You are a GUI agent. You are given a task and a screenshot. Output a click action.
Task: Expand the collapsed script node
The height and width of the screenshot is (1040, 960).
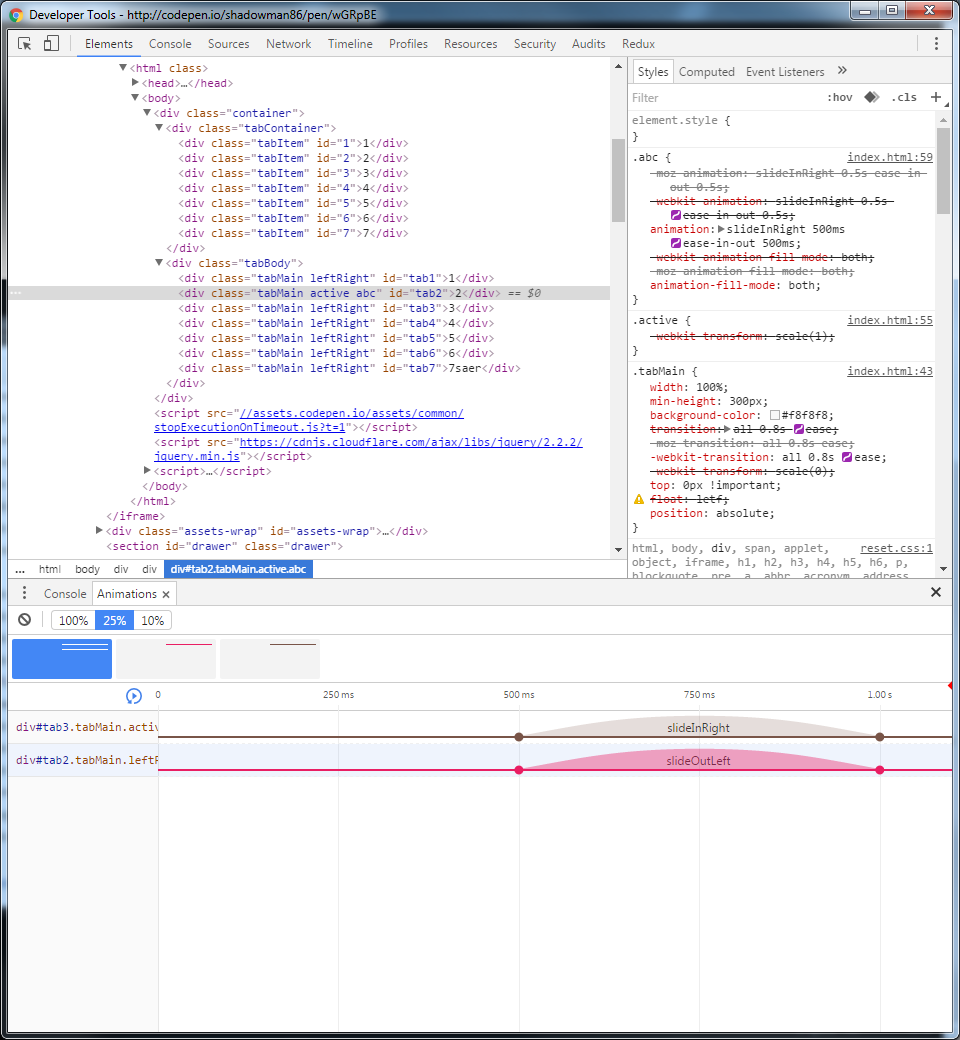click(147, 470)
